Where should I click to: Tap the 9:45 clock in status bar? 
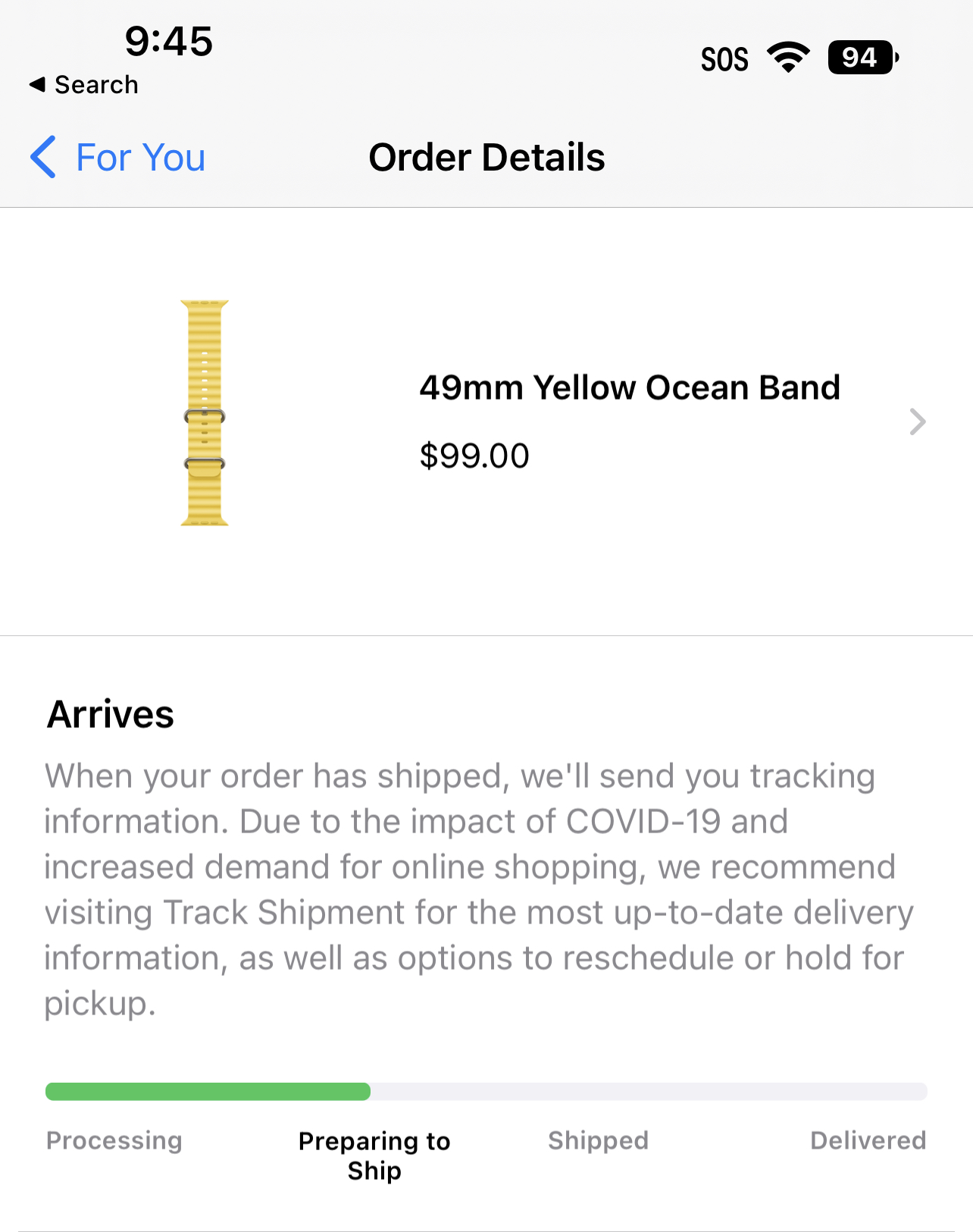[169, 41]
